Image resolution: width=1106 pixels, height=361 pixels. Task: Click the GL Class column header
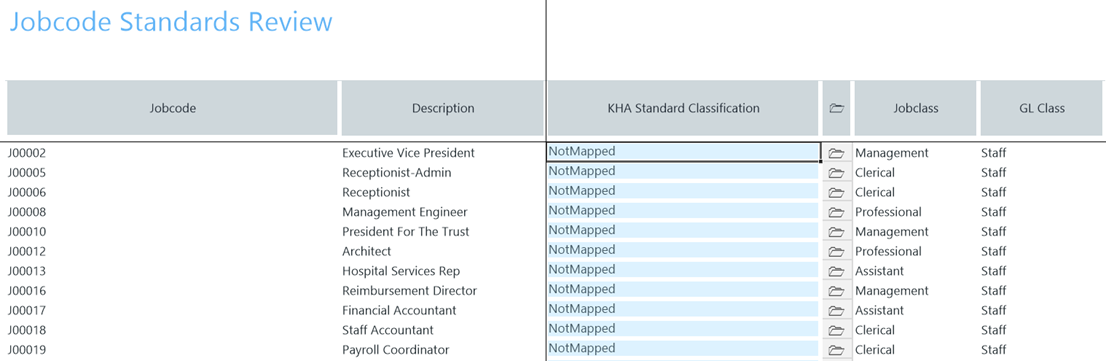[x=1041, y=108]
